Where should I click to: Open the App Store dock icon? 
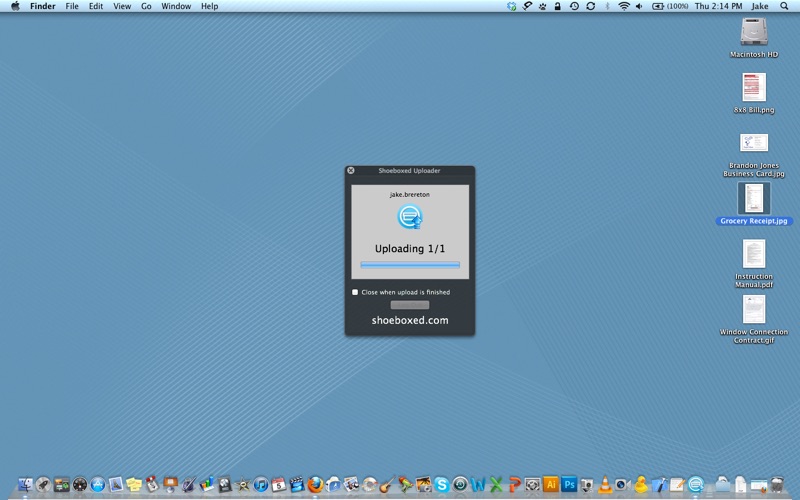tap(98, 484)
